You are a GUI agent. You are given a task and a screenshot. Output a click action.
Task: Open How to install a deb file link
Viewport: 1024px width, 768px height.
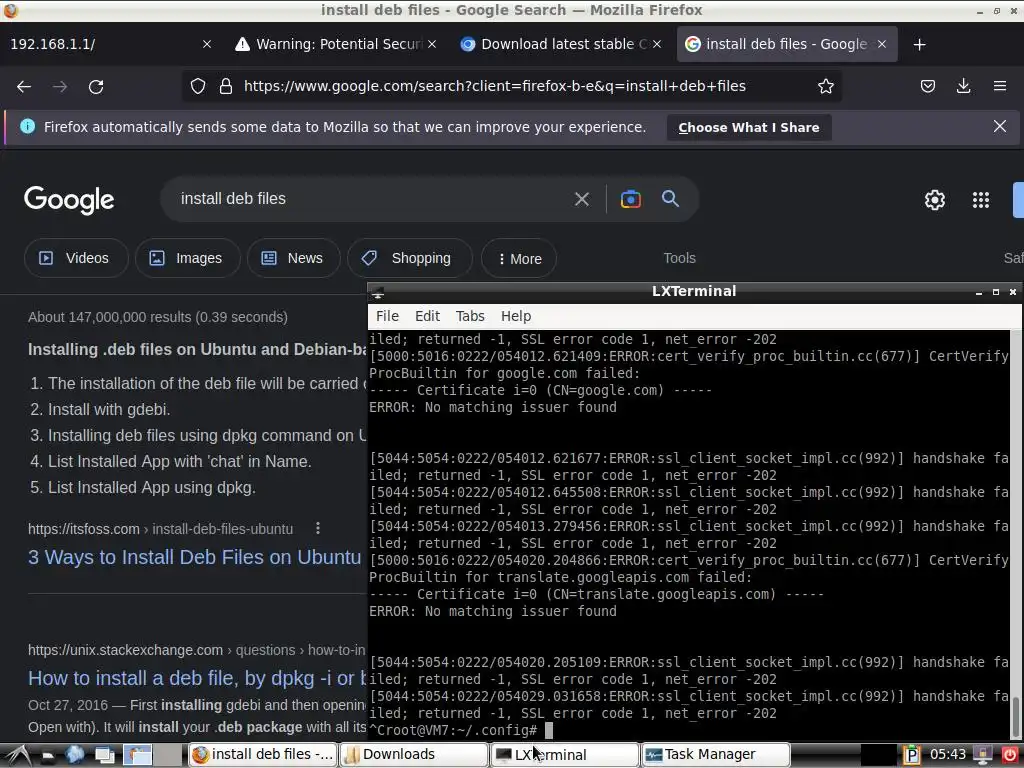click(197, 678)
